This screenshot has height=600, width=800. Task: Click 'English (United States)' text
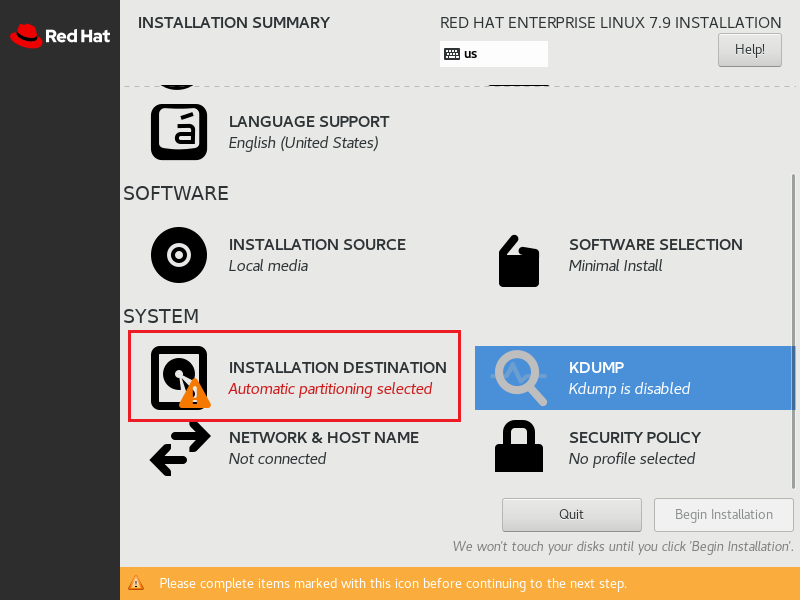304,143
